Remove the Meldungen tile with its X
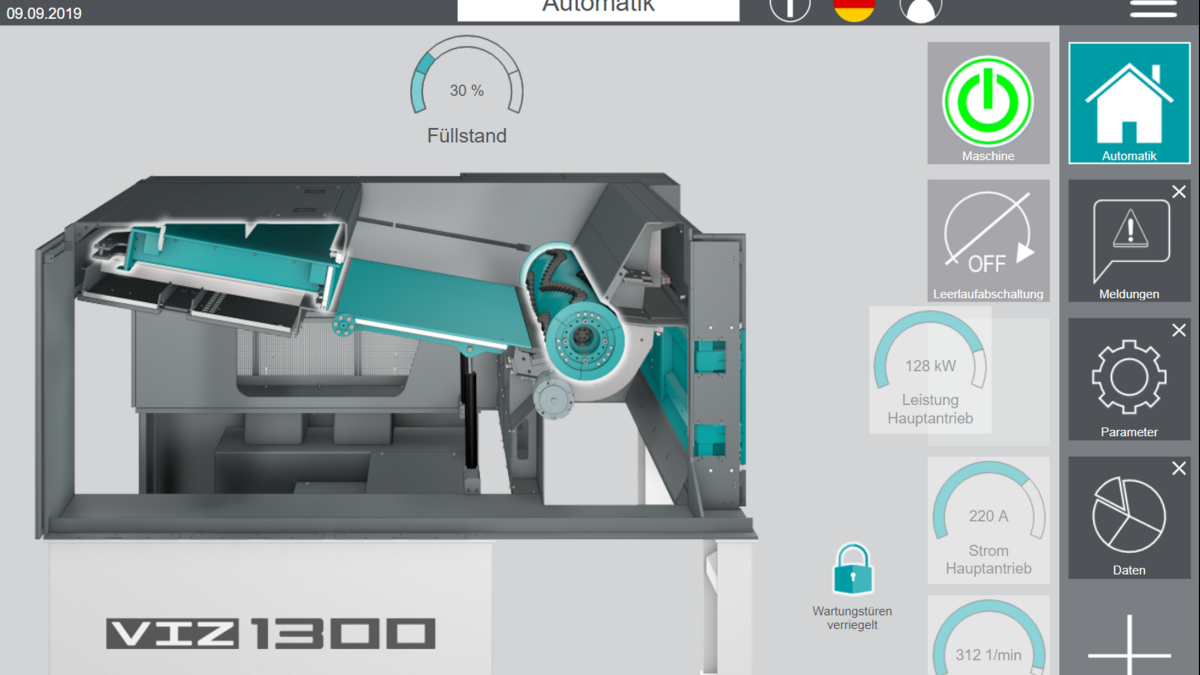Image resolution: width=1200 pixels, height=675 pixels. point(1179,192)
